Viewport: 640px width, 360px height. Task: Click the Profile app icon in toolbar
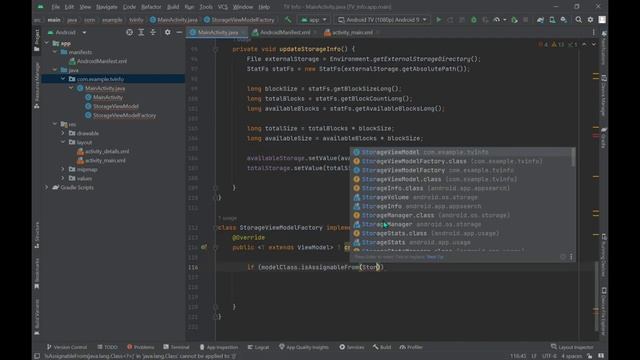coord(496,20)
